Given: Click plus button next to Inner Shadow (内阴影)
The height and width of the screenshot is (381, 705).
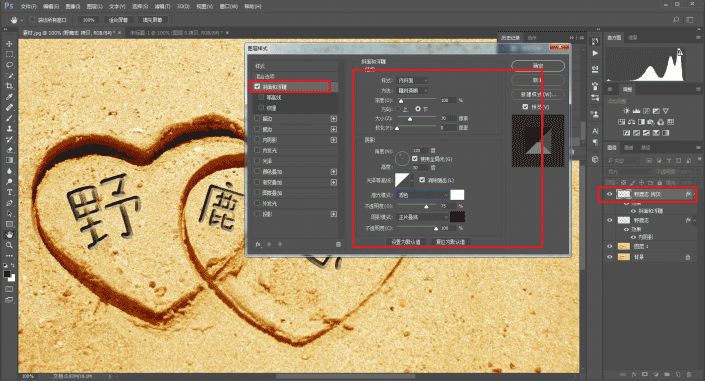Looking at the screenshot, I should click(x=334, y=140).
